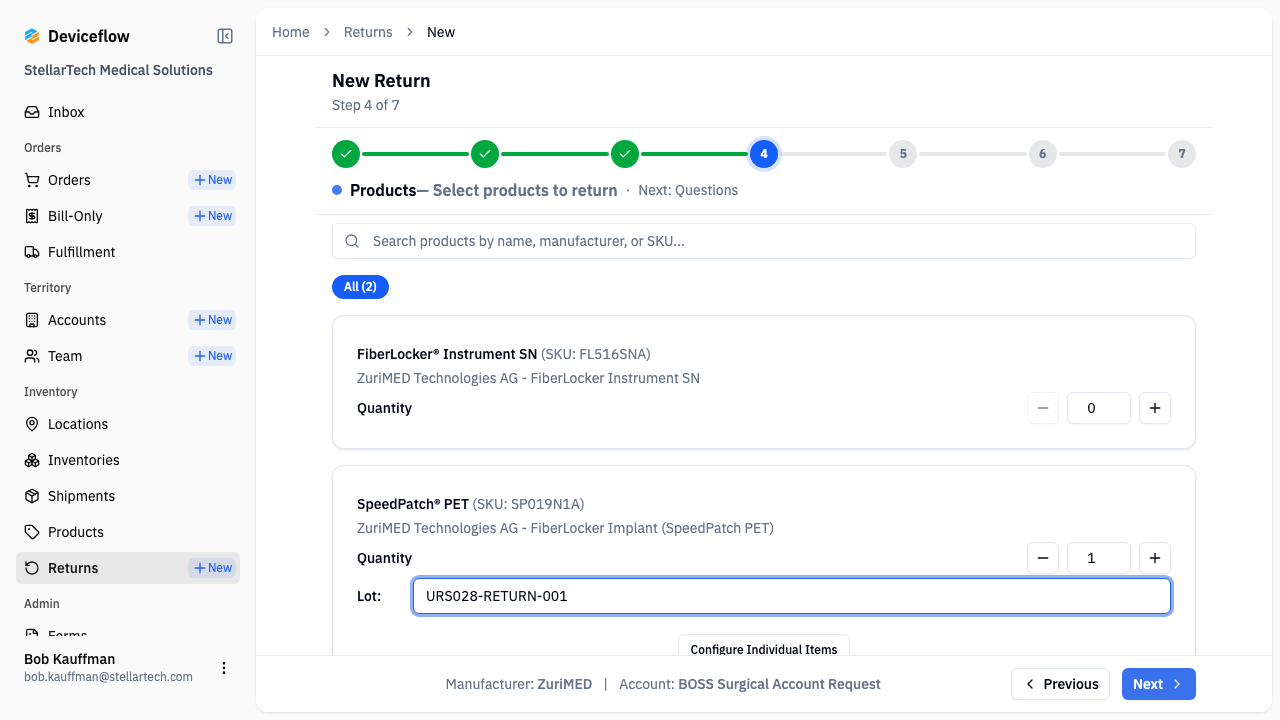Open user menu three-dots icon
Screen dimensions: 1280x720
tap(224, 668)
